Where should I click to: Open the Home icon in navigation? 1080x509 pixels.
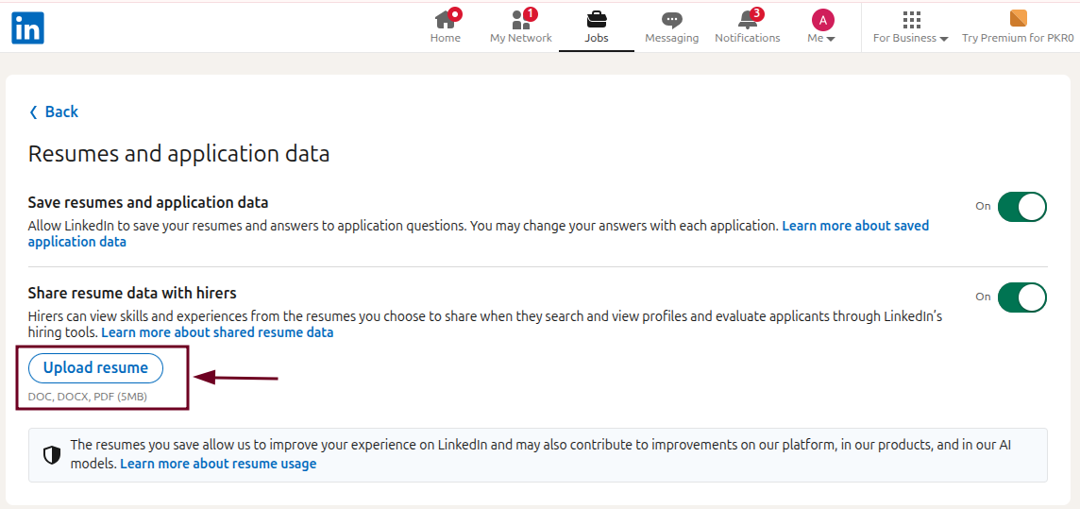tap(446, 19)
